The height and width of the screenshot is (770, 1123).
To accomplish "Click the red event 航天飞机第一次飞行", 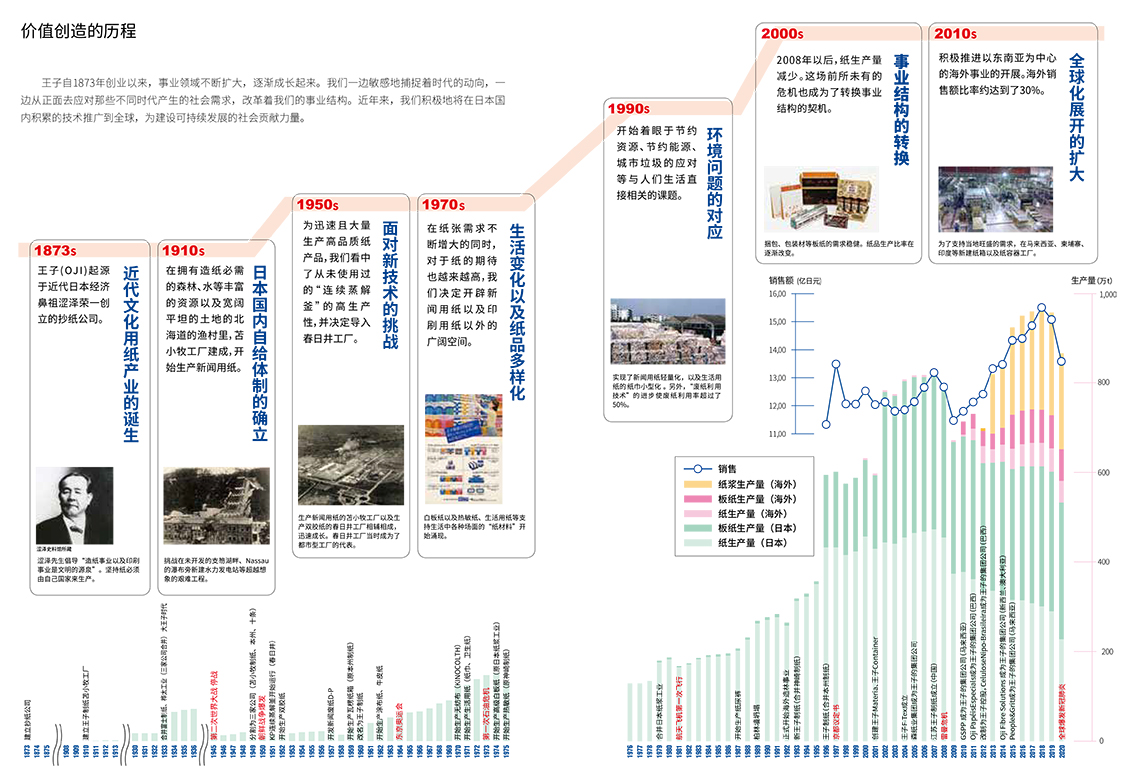I will pyautogui.click(x=679, y=706).
